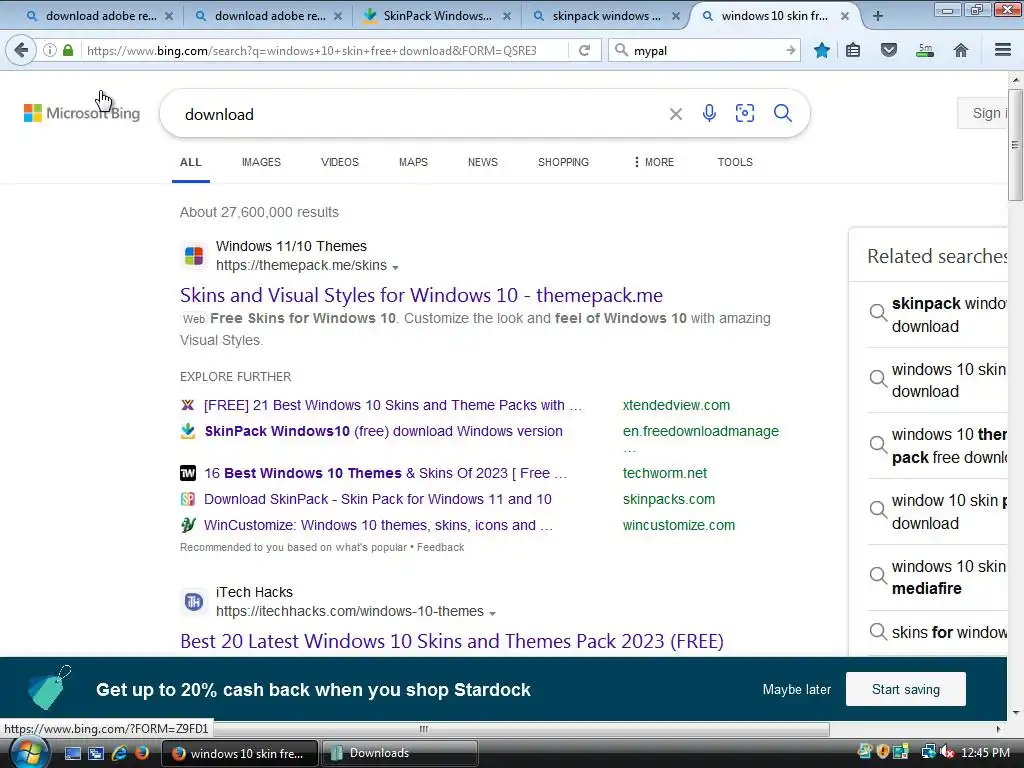1024x768 pixels.
Task: Click the search go arrow in mypal box
Action: [x=790, y=50]
